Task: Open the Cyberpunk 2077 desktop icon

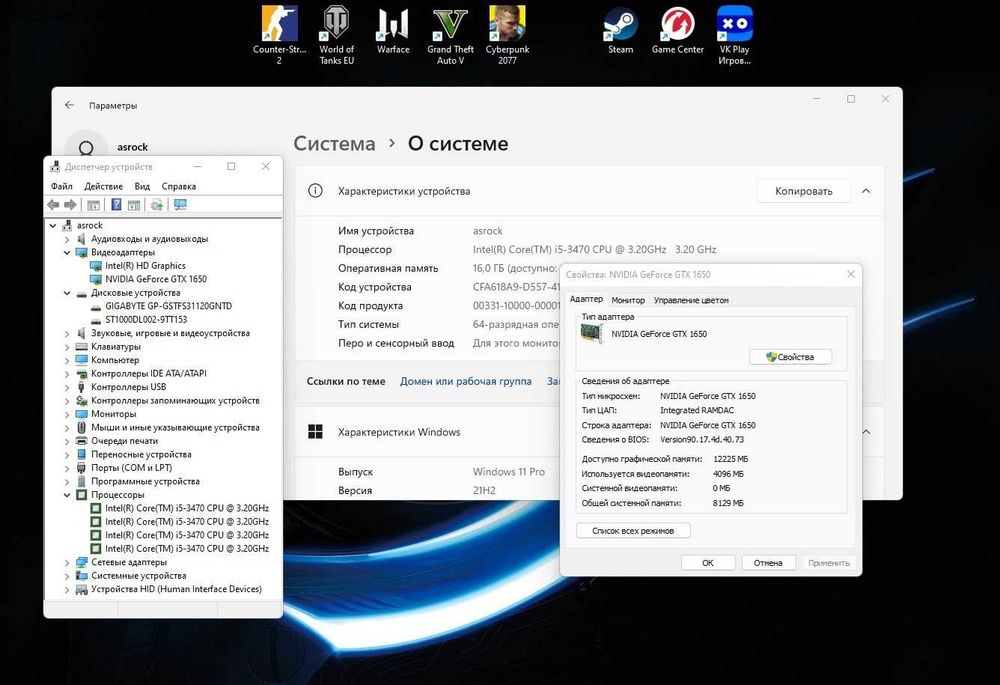Action: click(507, 34)
